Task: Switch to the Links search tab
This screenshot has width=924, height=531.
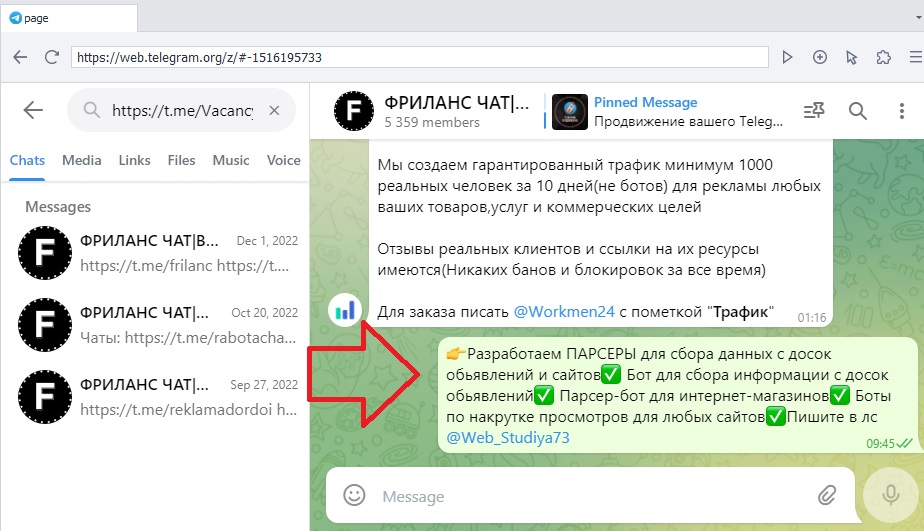Action: tap(134, 160)
